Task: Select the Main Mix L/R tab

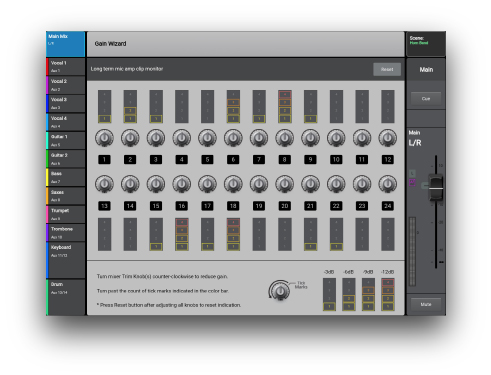Action: click(x=66, y=44)
